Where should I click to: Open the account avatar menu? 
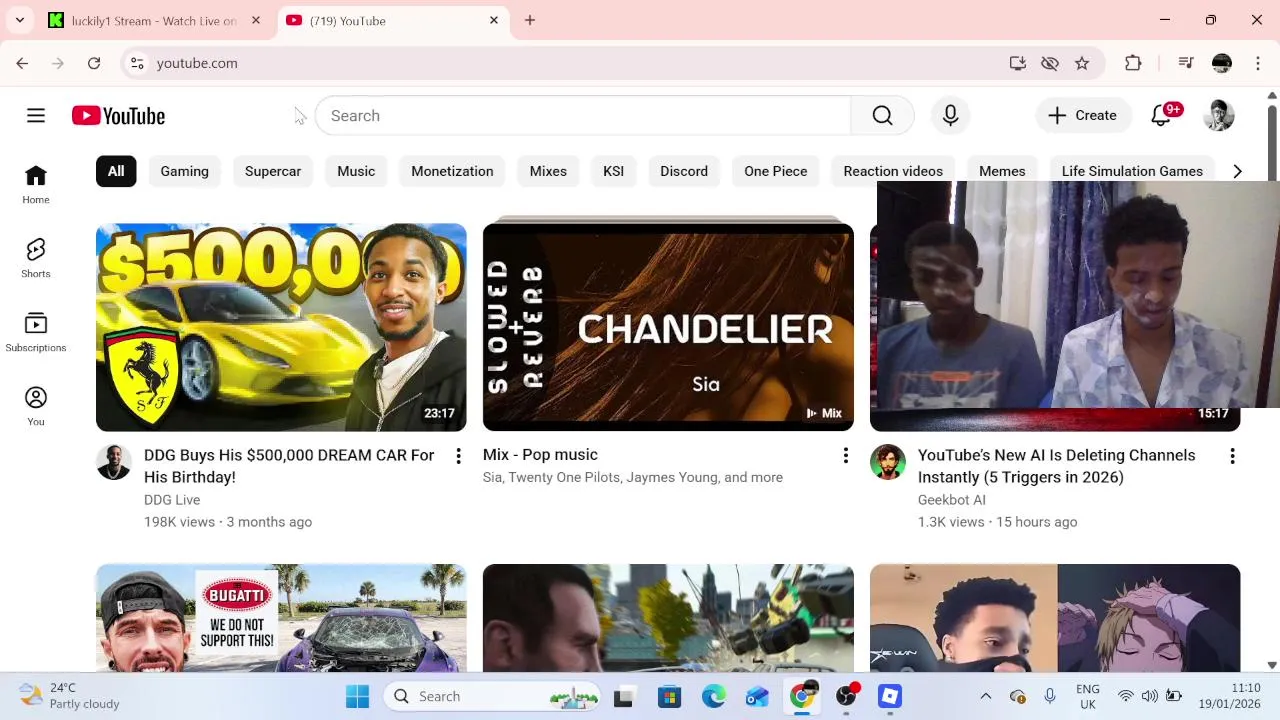(x=1218, y=116)
